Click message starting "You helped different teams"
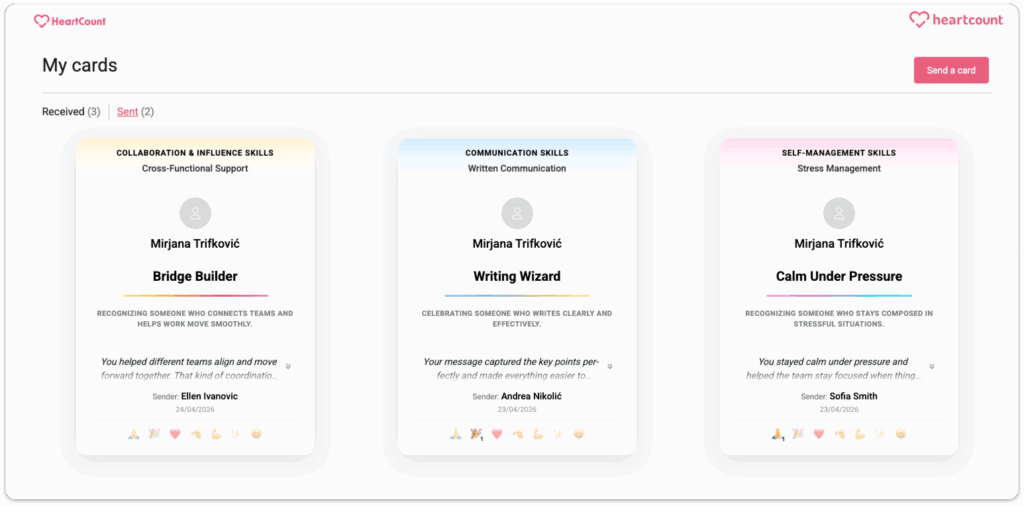Screen dimensions: 1024x506 189,369
